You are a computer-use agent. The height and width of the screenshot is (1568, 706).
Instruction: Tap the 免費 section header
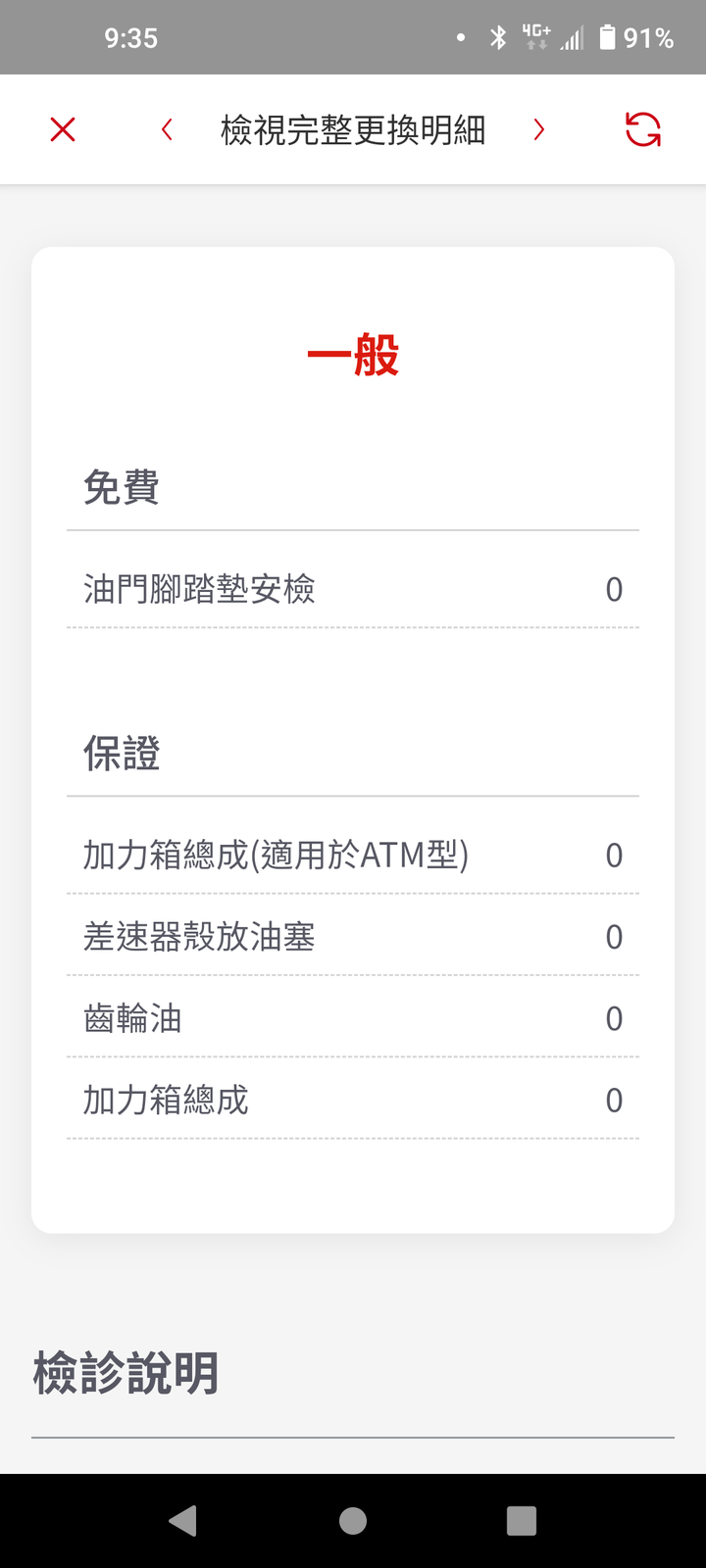pos(122,487)
